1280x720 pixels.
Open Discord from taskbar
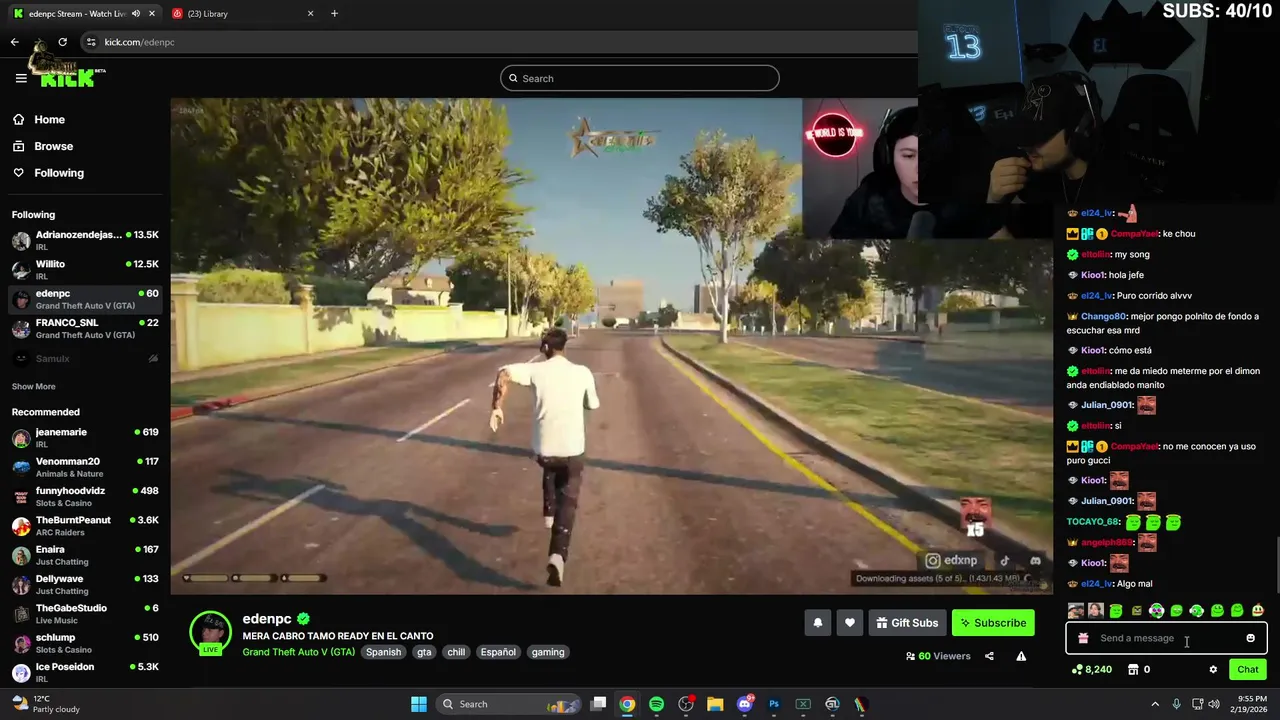[x=744, y=704]
